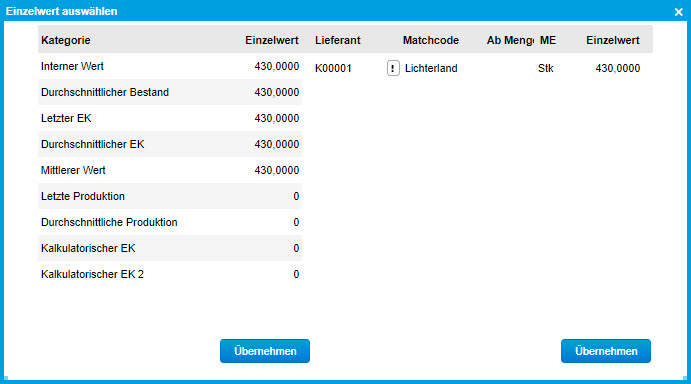Choose Kalkulatorischer EK (without number 2)
Screen dimensions: 691x384
170,248
